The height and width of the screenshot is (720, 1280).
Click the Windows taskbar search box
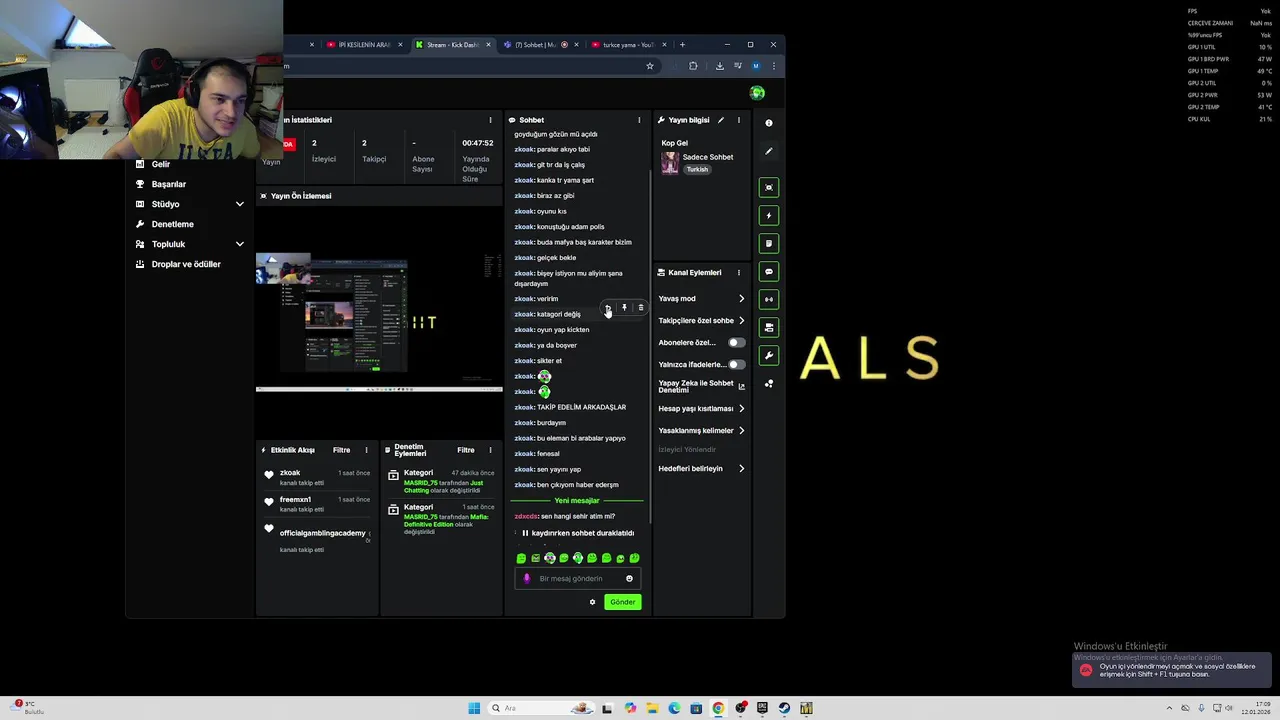pos(540,708)
